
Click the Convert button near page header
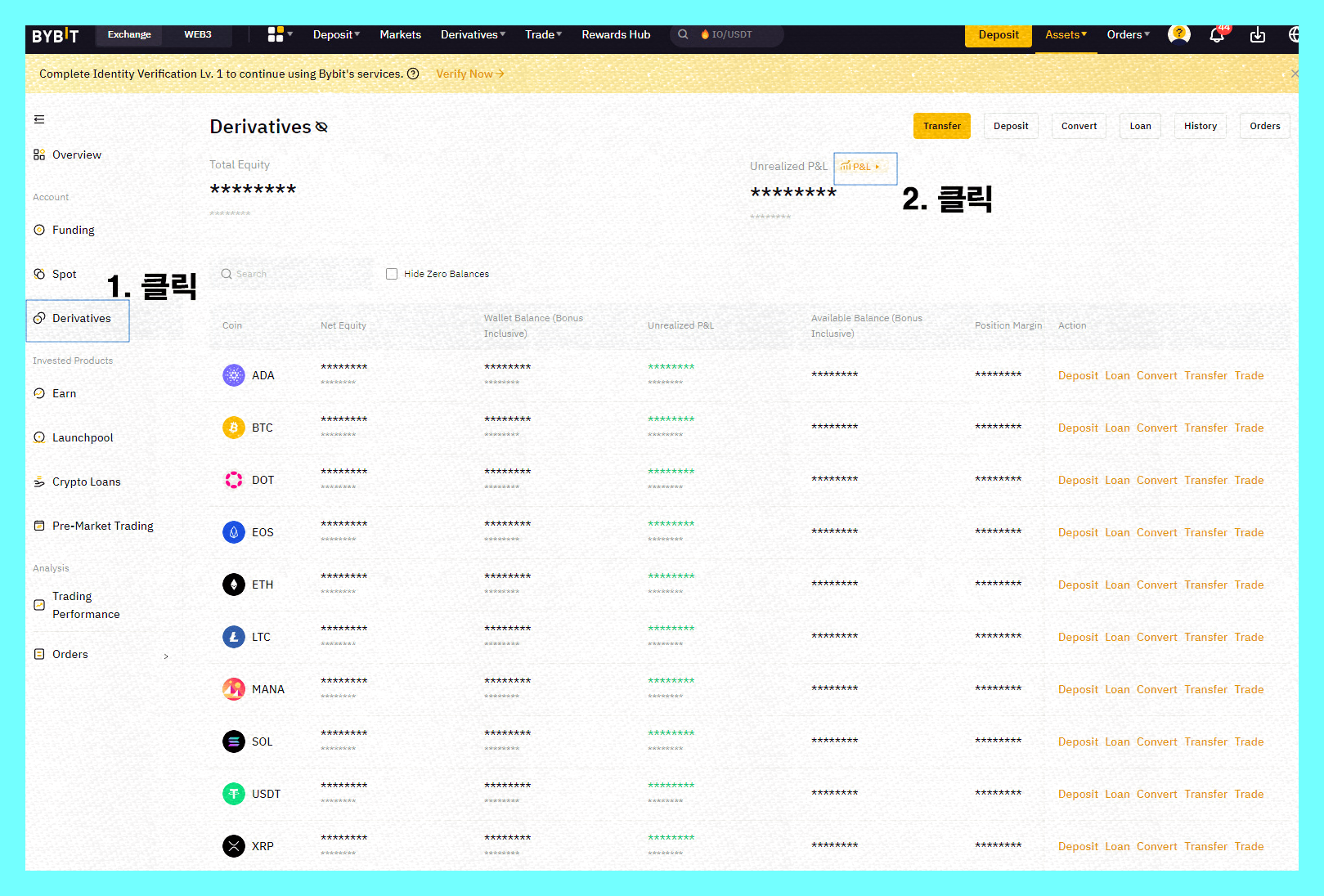point(1079,126)
